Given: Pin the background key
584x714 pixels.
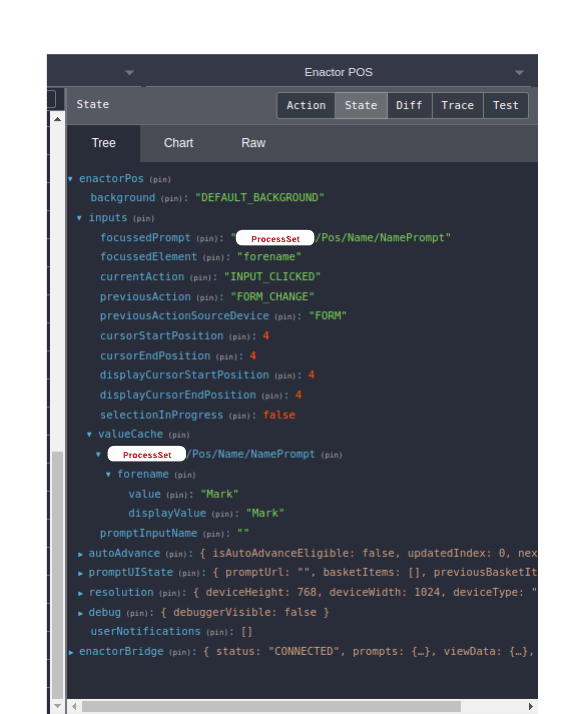Looking at the screenshot, I should pyautogui.click(x=171, y=199).
